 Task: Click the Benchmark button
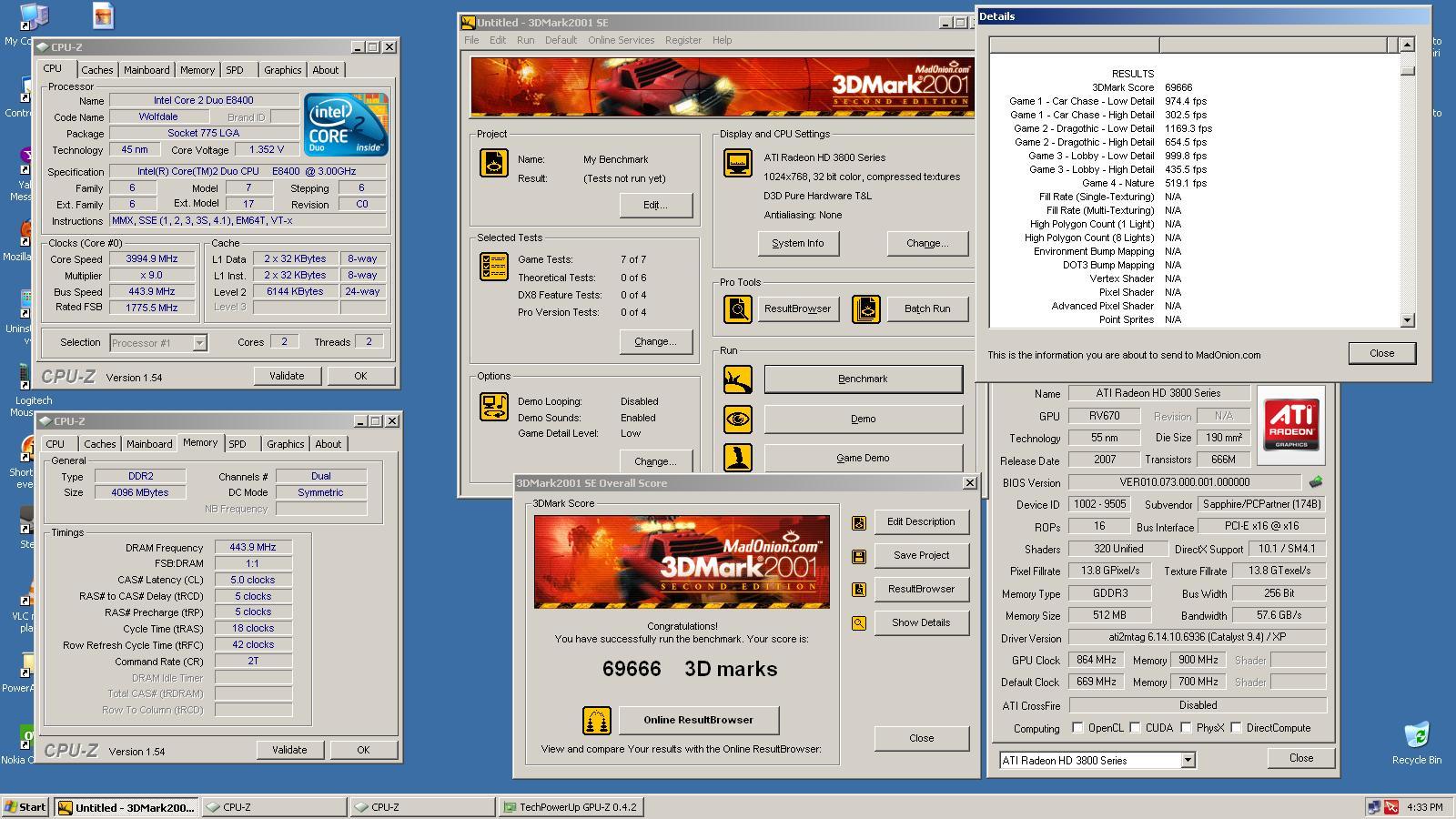pos(863,379)
